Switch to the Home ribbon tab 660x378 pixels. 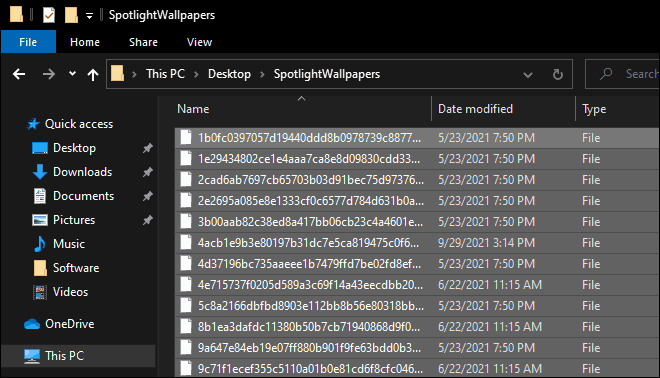85,42
